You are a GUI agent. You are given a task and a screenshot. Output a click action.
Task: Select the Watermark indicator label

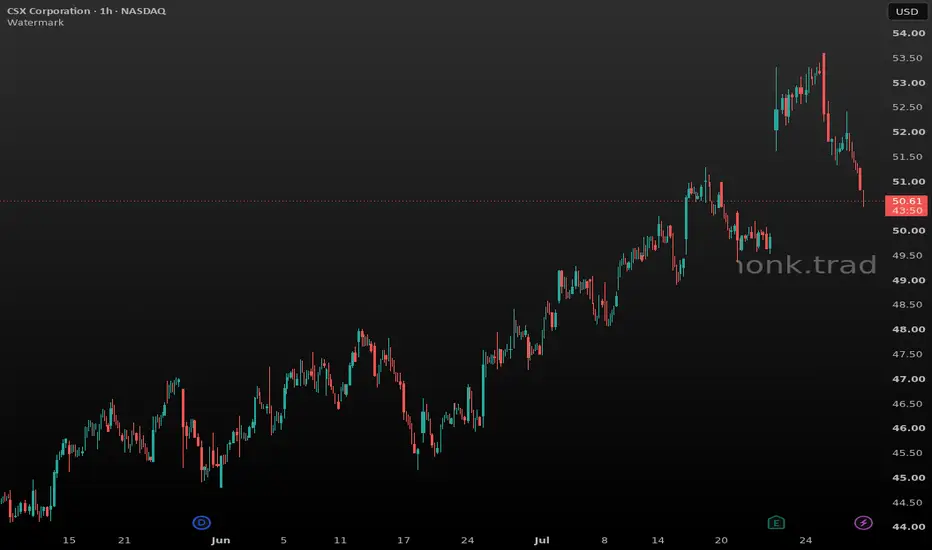[35, 23]
